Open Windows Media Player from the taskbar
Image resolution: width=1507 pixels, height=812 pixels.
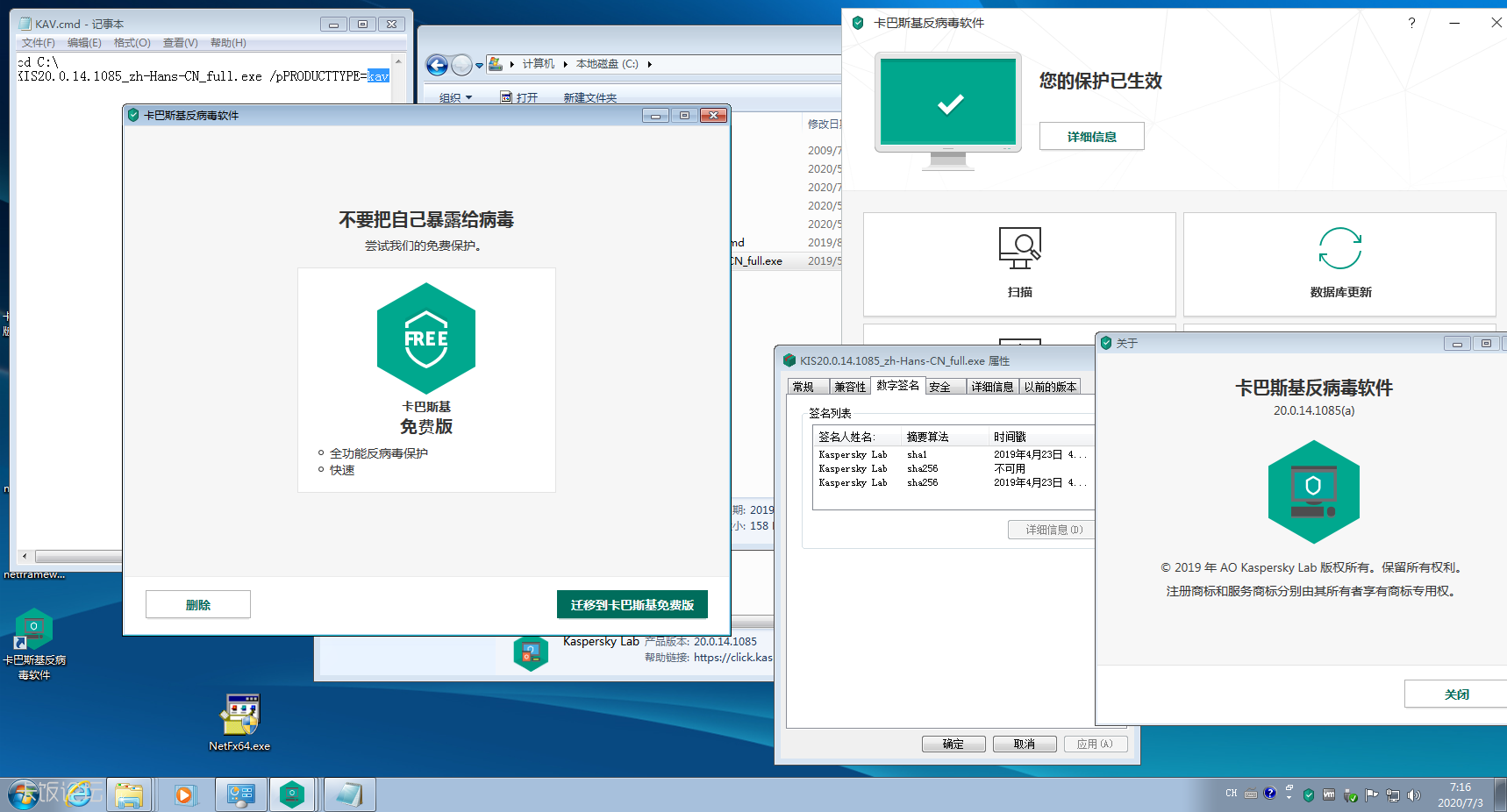point(184,794)
